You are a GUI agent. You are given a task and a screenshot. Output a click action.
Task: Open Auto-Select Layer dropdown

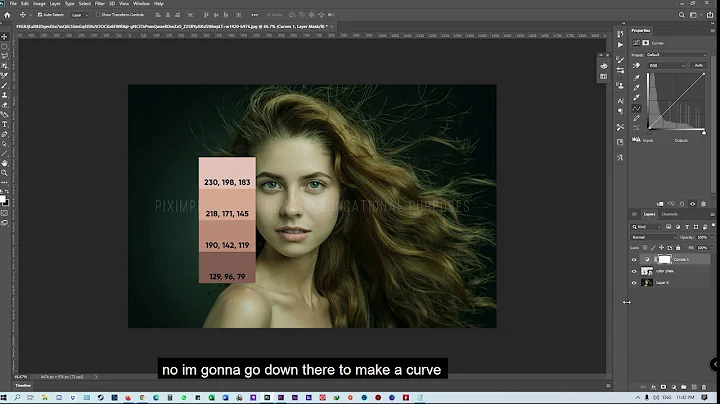coord(80,15)
